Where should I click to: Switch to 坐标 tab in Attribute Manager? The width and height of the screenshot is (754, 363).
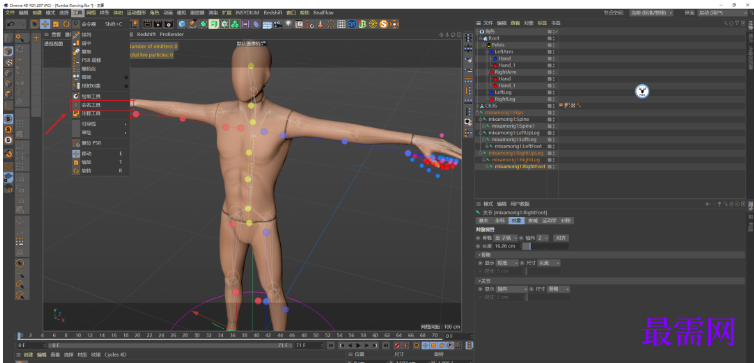pos(501,221)
